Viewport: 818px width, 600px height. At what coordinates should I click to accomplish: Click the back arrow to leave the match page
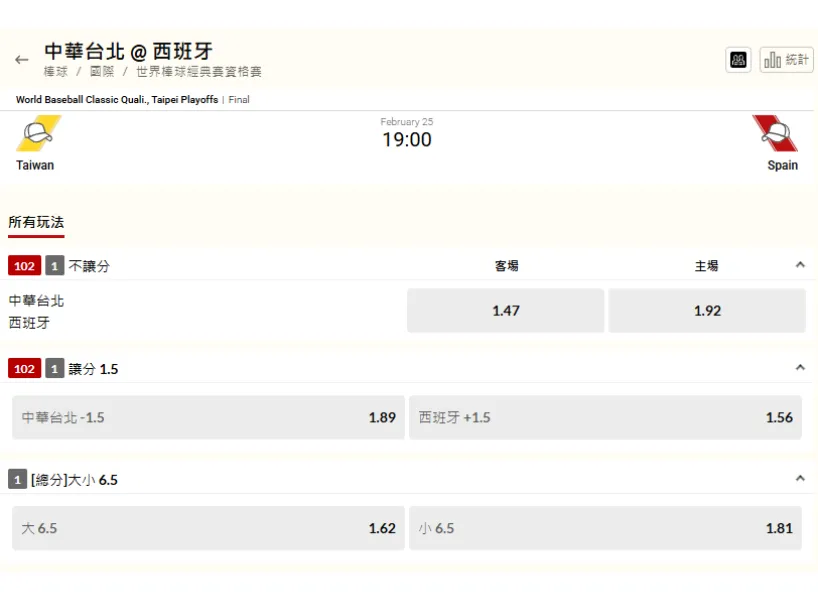21,59
